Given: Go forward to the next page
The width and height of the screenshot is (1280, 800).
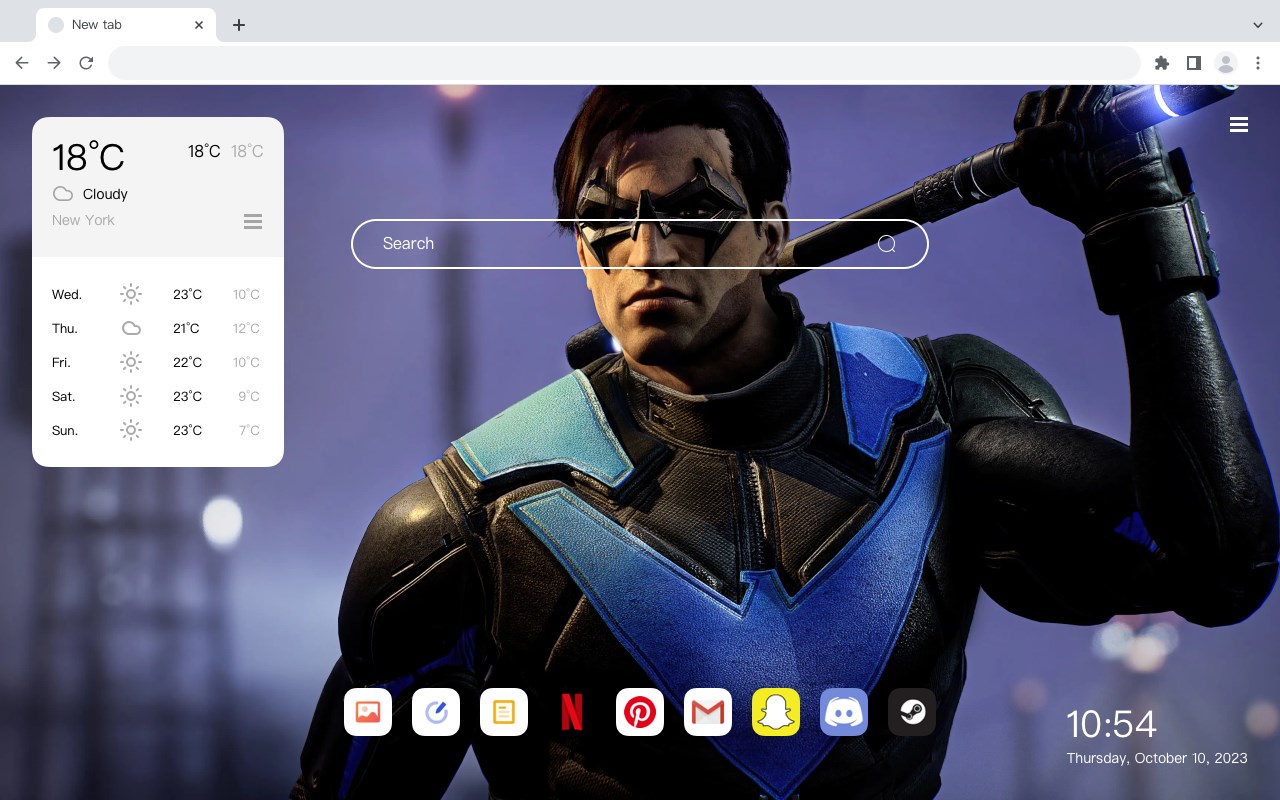Looking at the screenshot, I should pyautogui.click(x=54, y=63).
